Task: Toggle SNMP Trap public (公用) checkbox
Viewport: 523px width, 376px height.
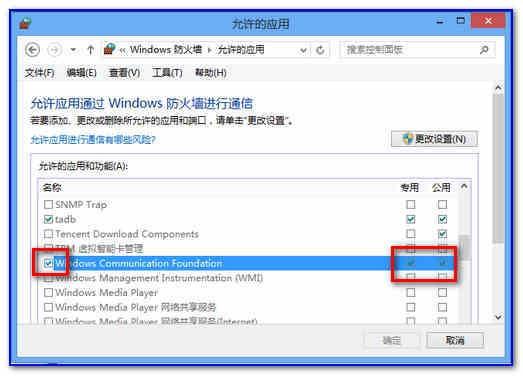Action: coord(443,204)
